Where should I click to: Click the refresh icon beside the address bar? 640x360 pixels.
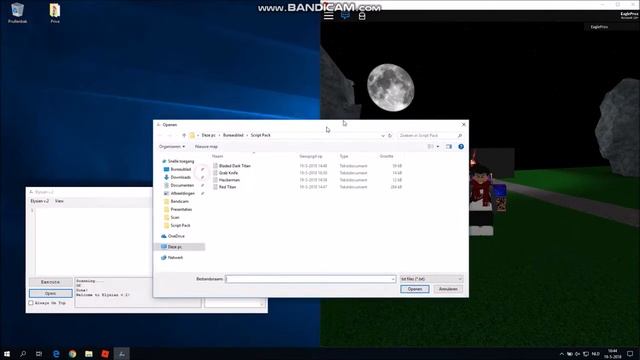(x=390, y=135)
